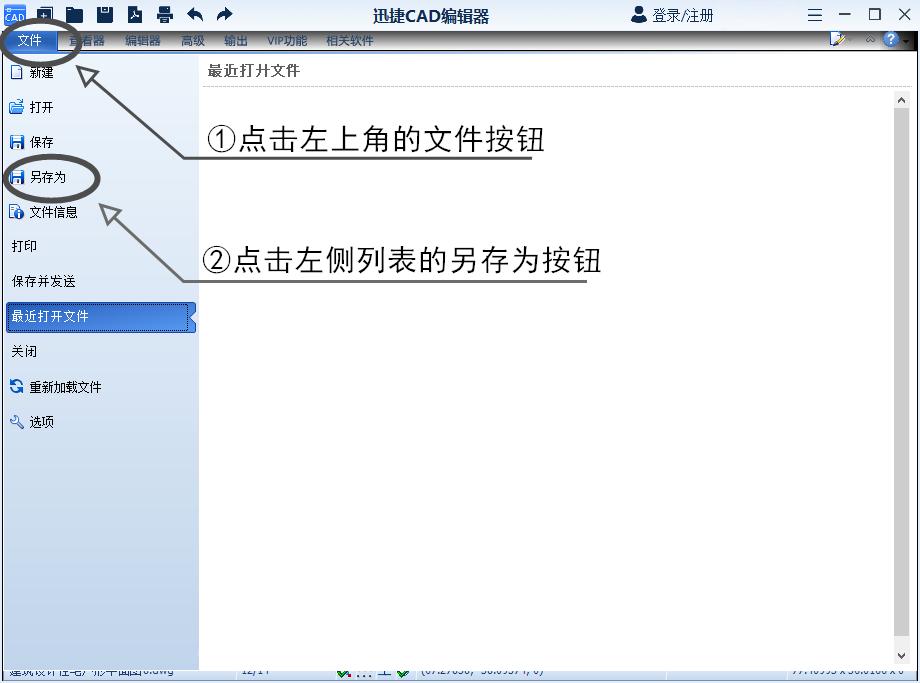The image size is (920, 683).
Task: Undo the last action
Action: (x=196, y=13)
